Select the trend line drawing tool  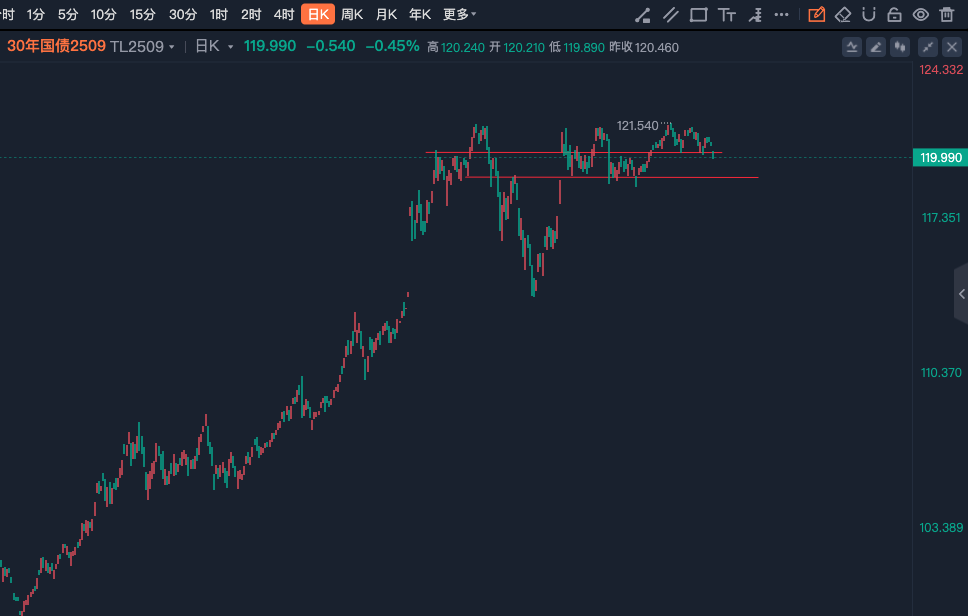tap(643, 15)
